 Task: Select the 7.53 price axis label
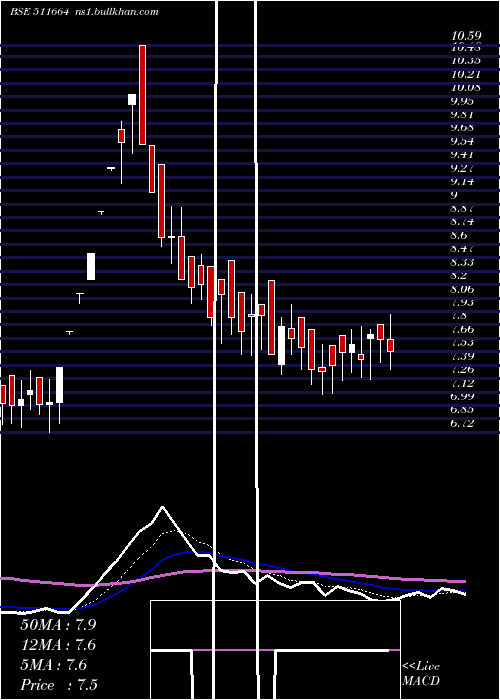click(x=462, y=342)
